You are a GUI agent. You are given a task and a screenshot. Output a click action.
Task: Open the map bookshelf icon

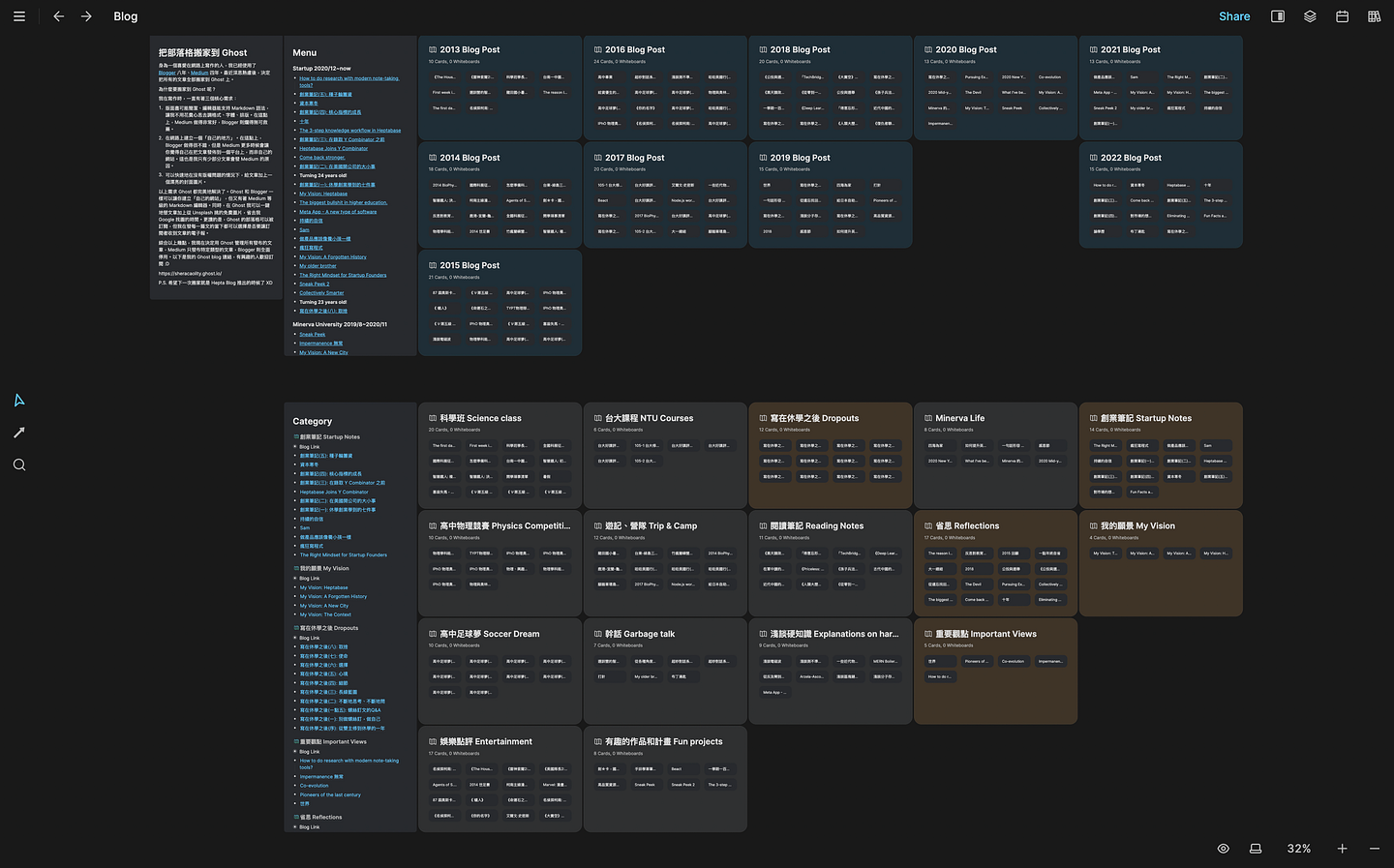pyautogui.click(x=1374, y=16)
